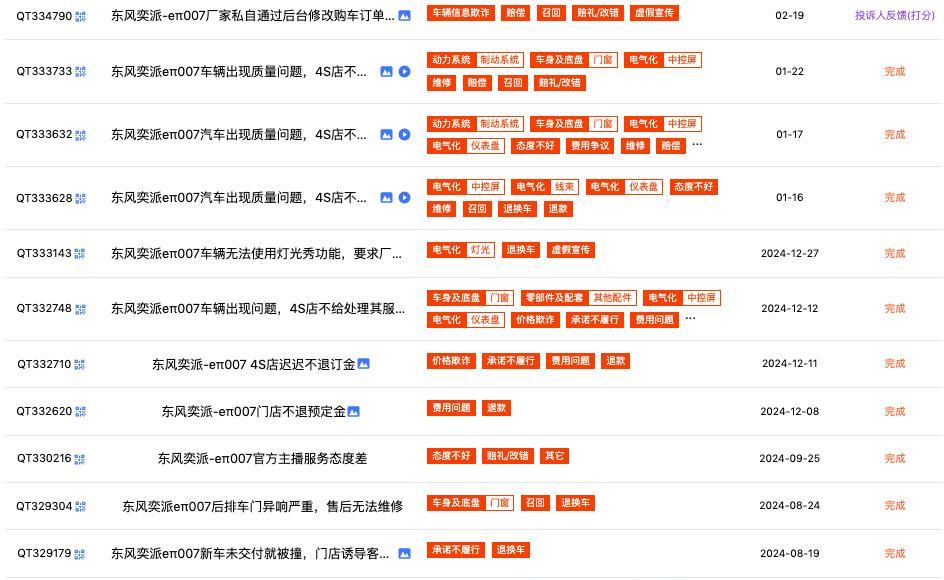
Task: Show the QR code for complaint QT329179
Action: point(79,554)
